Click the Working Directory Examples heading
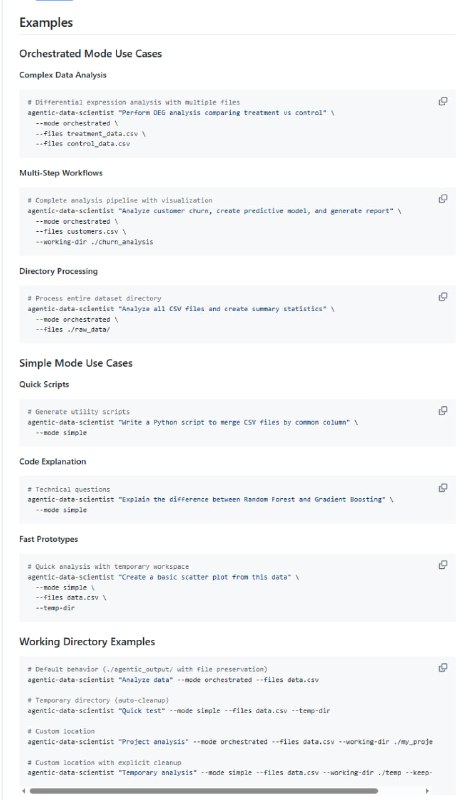This screenshot has width=471, height=800. coord(87,642)
